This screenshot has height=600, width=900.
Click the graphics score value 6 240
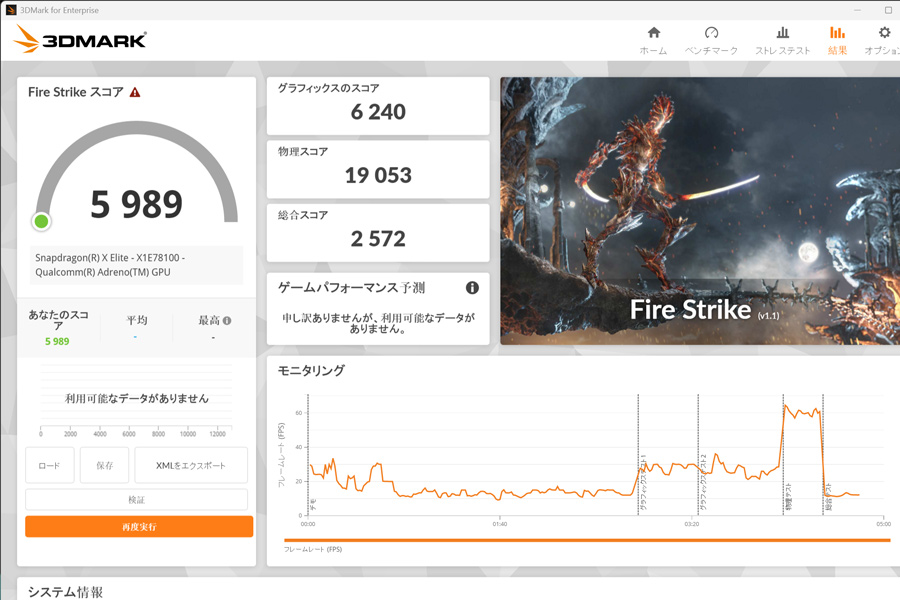point(378,112)
